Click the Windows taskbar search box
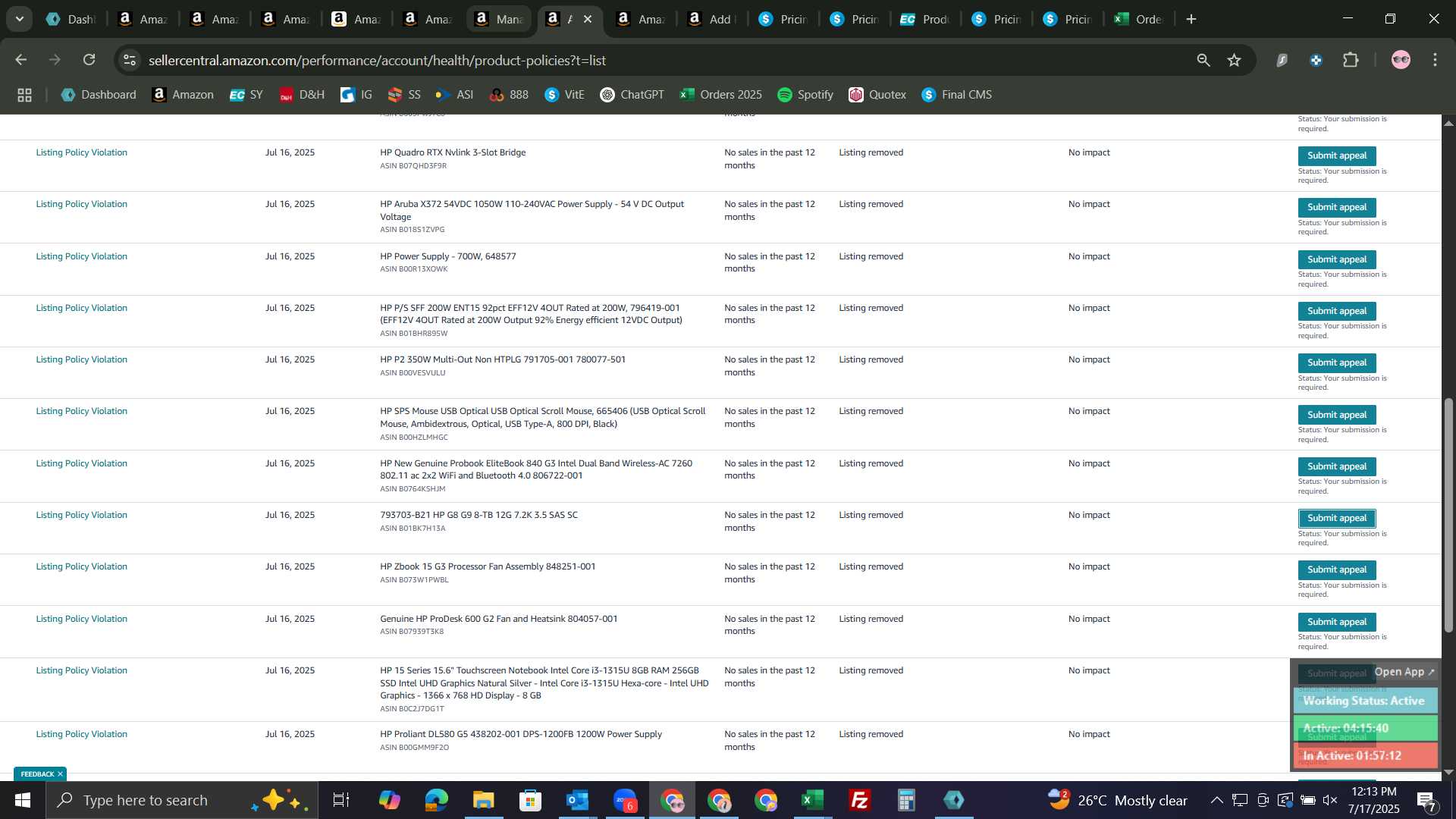 182,800
